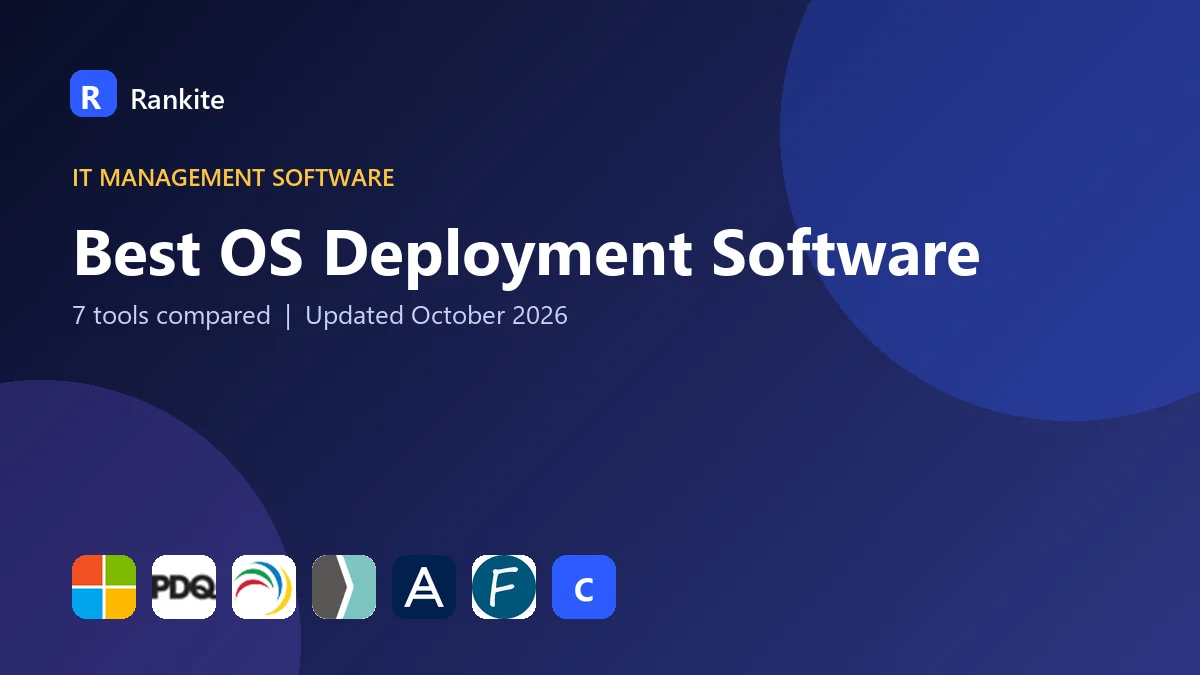This screenshot has height=675, width=1200.
Task: Select the IT MANAGEMENT SOFTWARE category label
Action: [x=233, y=178]
